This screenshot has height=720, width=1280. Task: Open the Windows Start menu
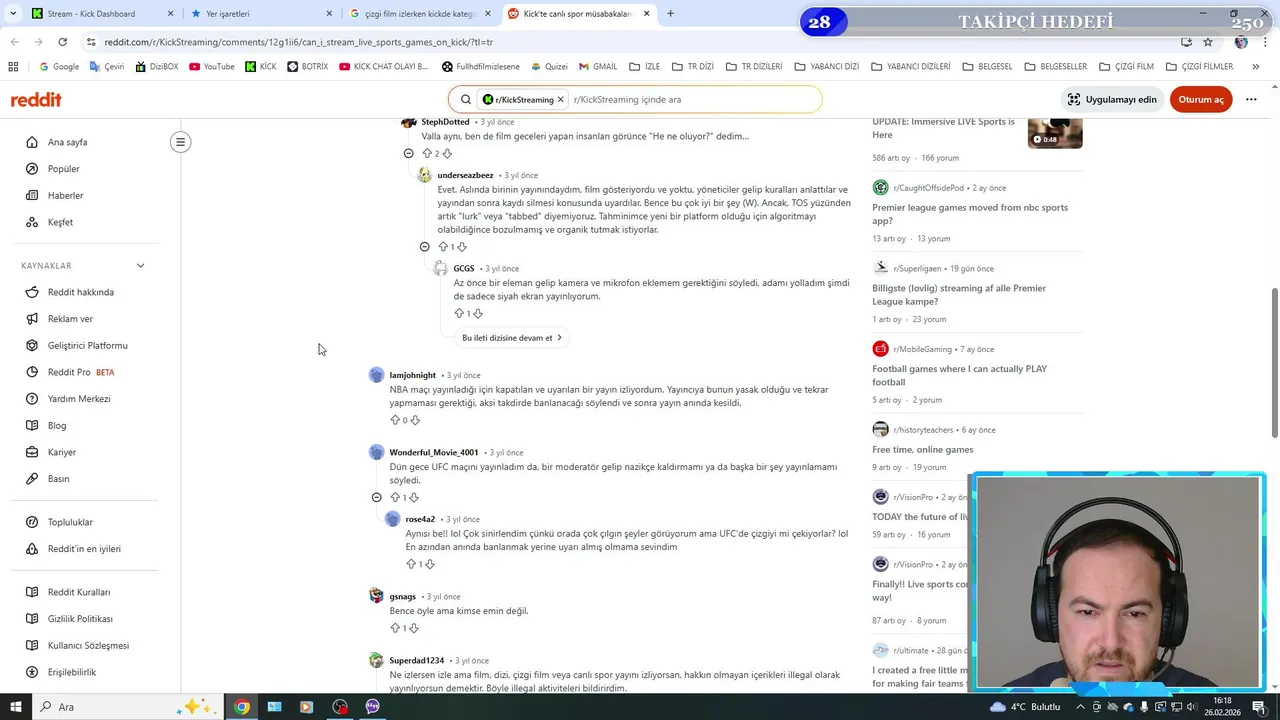click(x=15, y=707)
